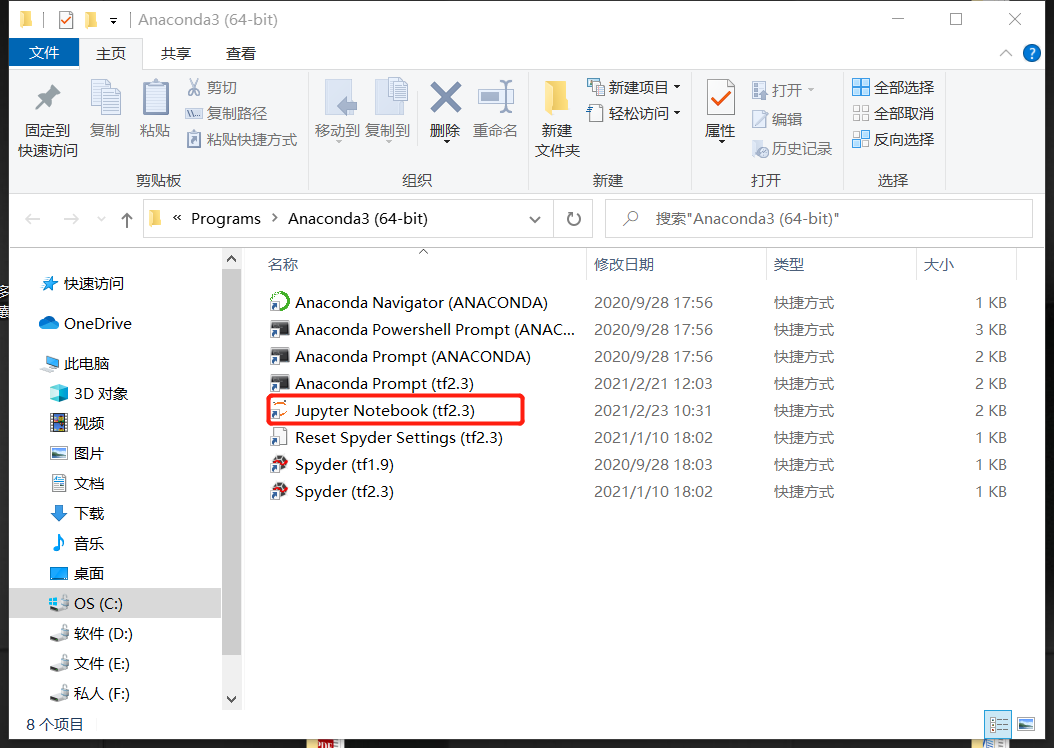The width and height of the screenshot is (1054, 748).
Task: Switch to the View (查看) tab
Action: 241,54
